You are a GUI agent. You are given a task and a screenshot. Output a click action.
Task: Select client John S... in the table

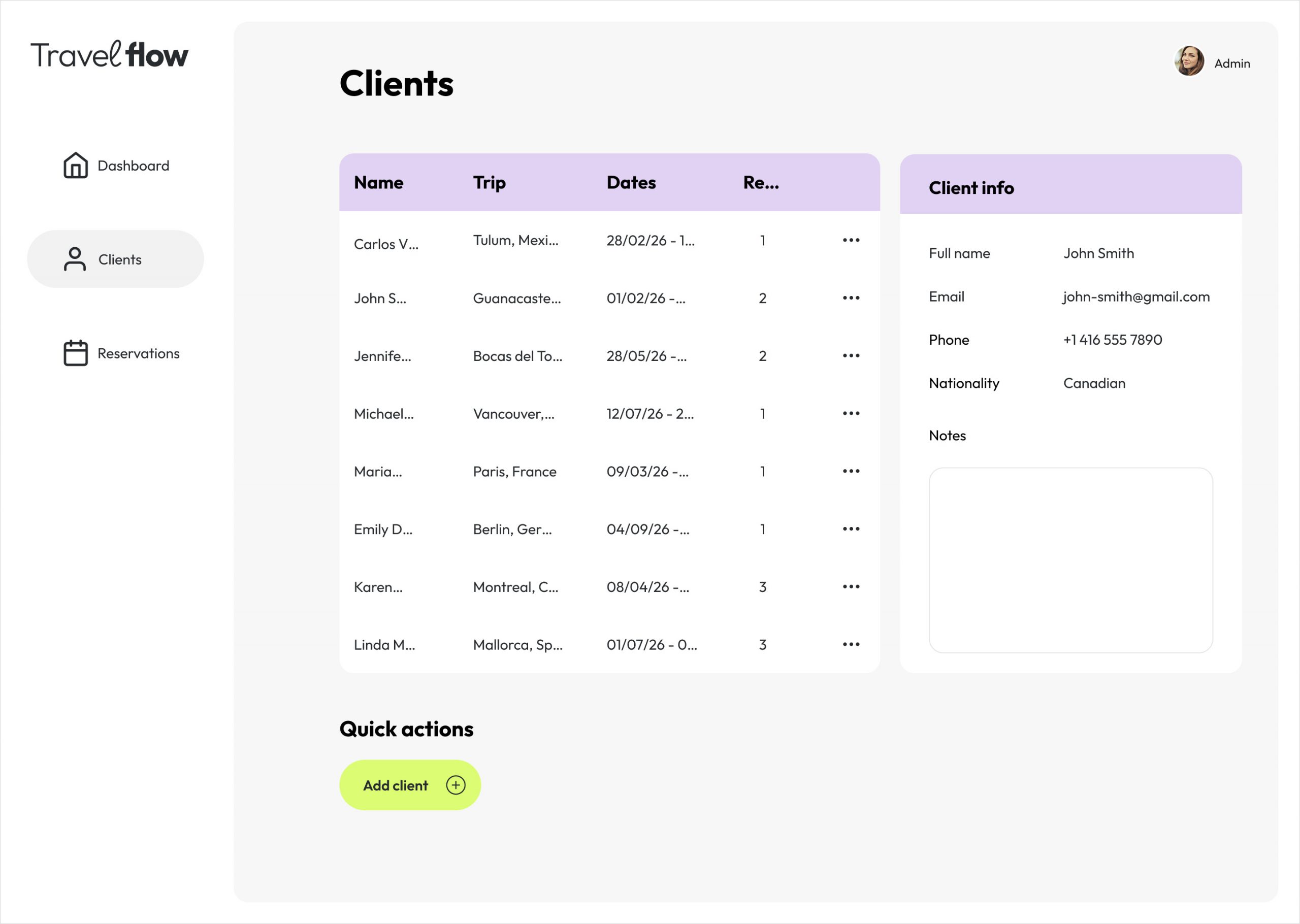(380, 298)
